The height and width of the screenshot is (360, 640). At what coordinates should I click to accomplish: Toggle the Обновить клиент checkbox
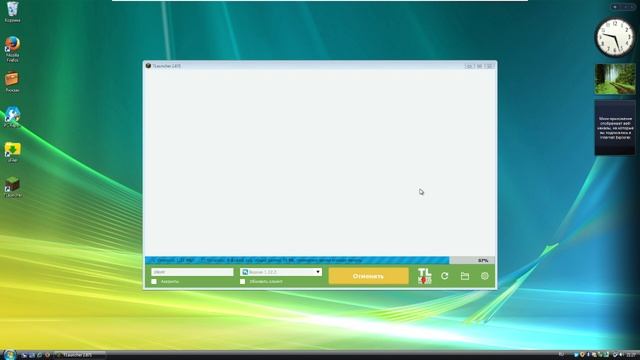coord(242,282)
